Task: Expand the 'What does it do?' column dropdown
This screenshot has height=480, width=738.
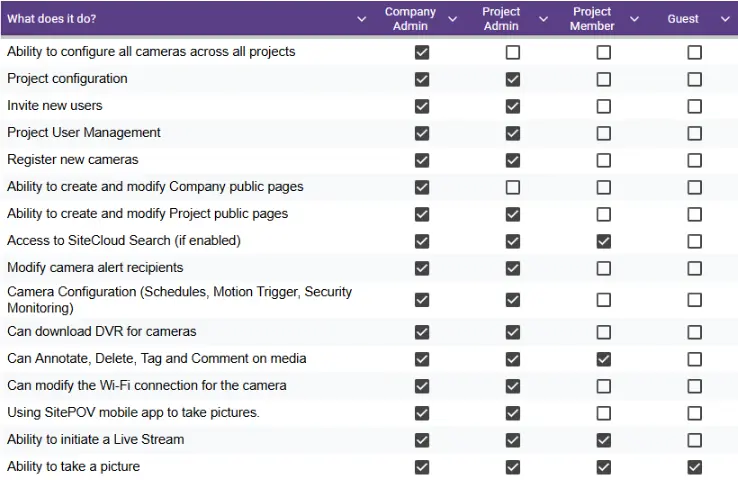Action: click(x=361, y=19)
